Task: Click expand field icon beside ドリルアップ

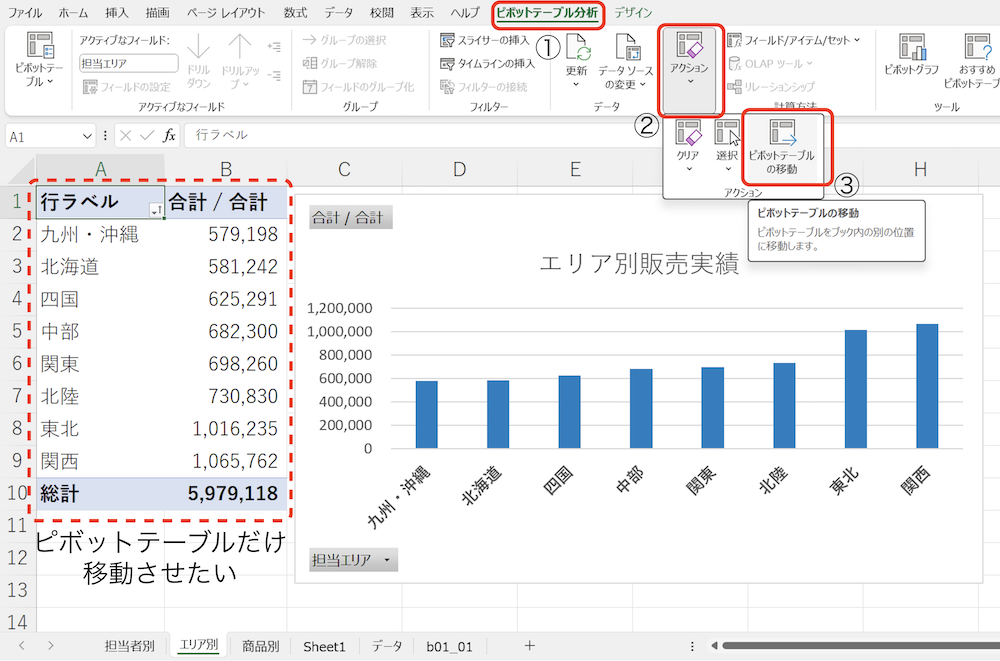Action: 274,47
